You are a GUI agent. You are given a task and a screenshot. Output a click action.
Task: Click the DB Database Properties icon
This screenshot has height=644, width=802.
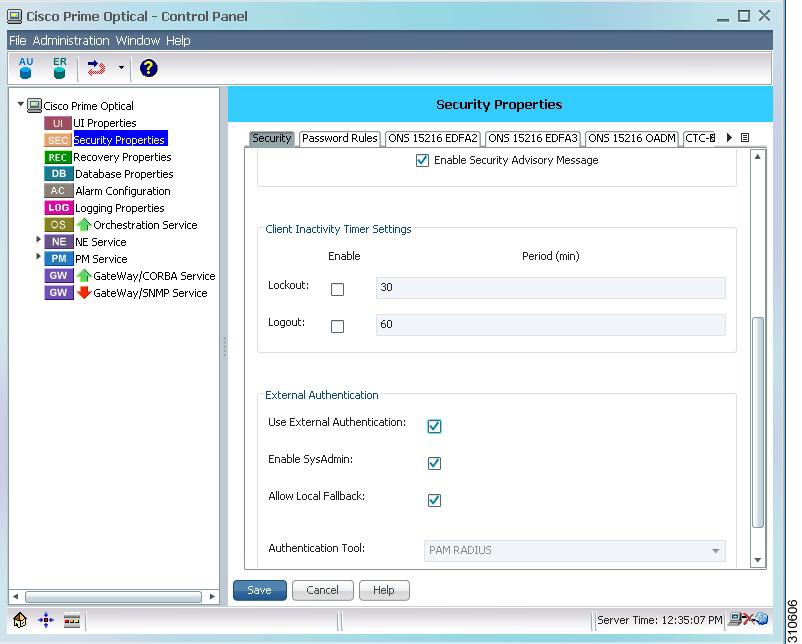(x=58, y=174)
